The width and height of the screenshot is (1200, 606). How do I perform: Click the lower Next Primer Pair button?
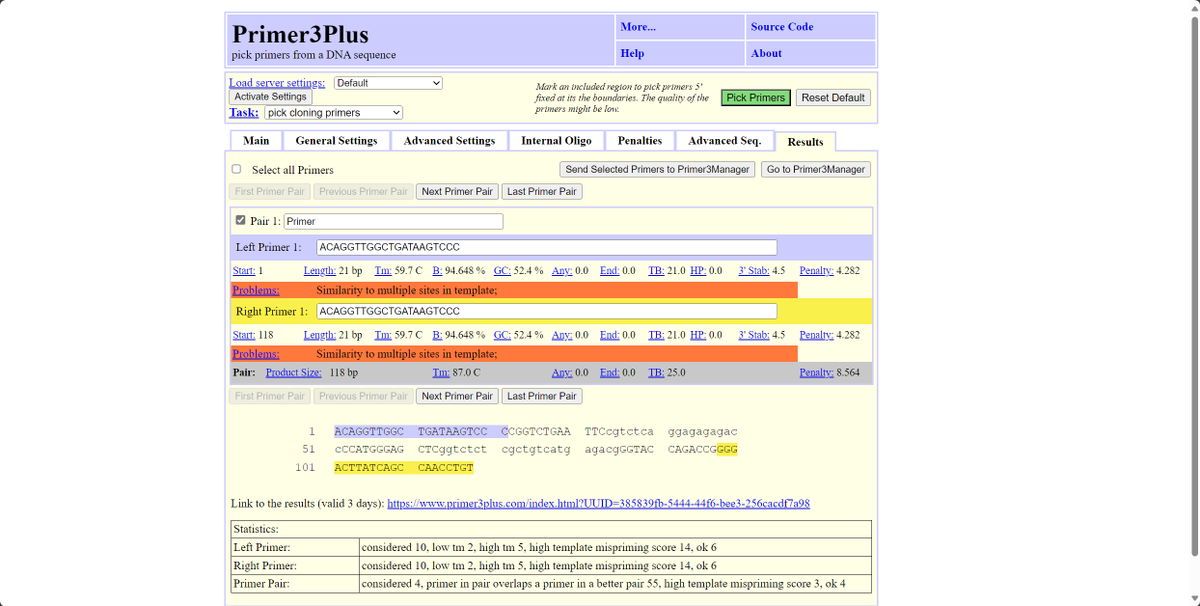click(457, 396)
